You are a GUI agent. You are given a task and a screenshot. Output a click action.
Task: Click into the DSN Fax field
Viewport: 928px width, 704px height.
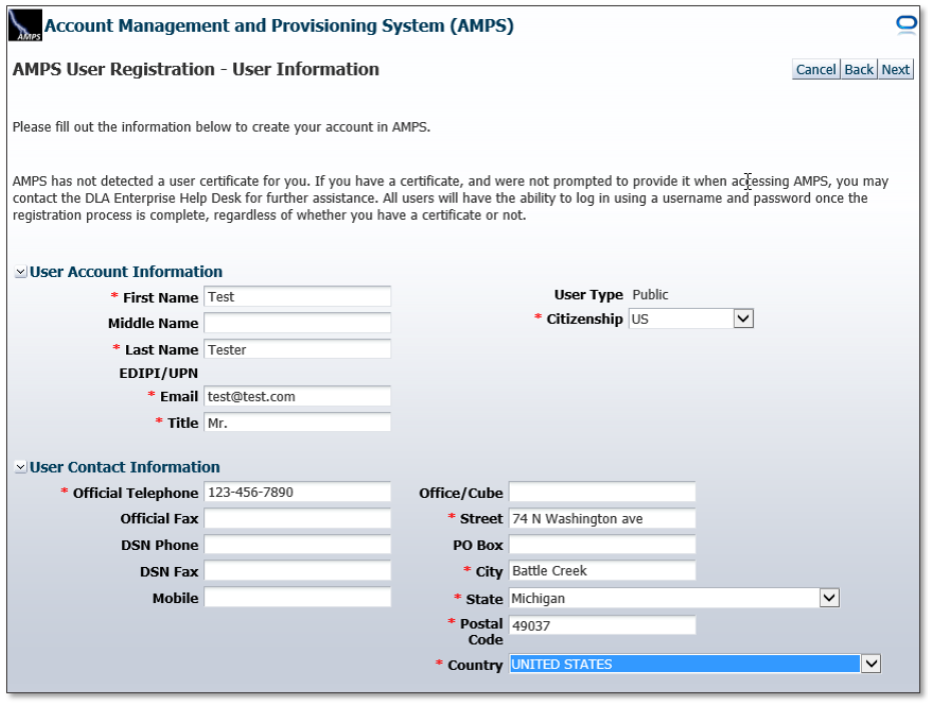coord(297,571)
